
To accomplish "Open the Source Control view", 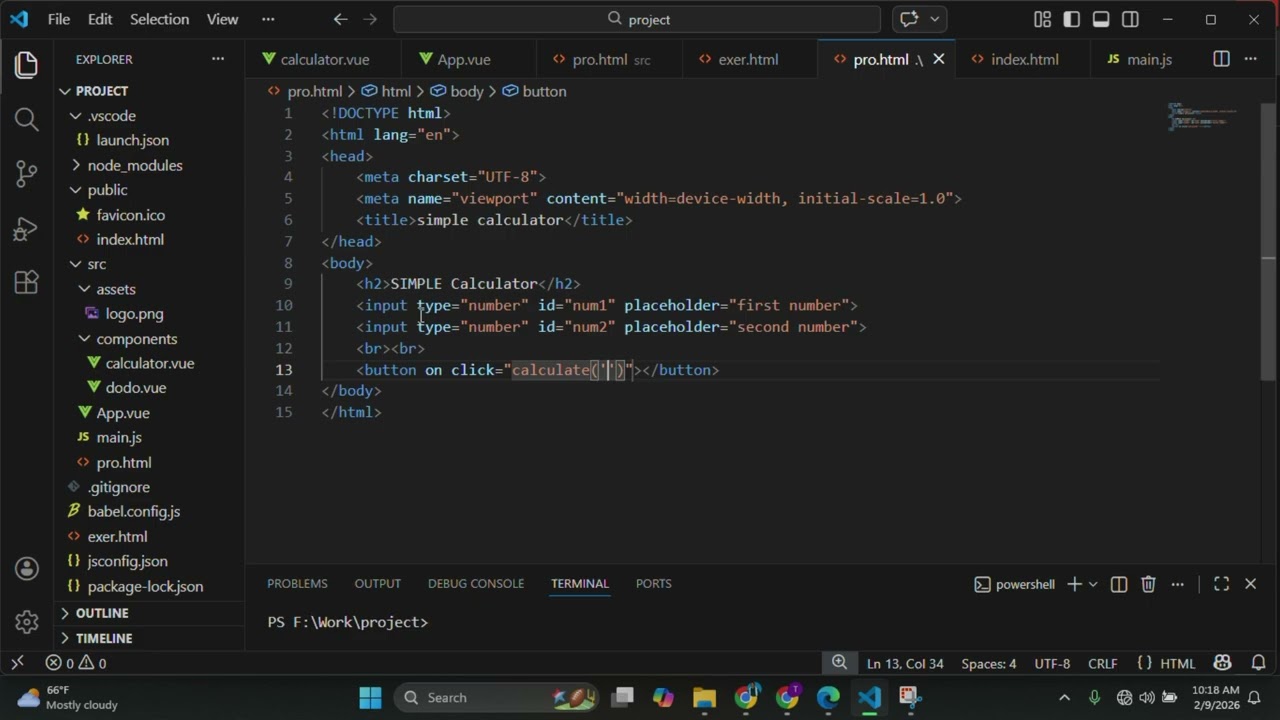I will point(27,174).
